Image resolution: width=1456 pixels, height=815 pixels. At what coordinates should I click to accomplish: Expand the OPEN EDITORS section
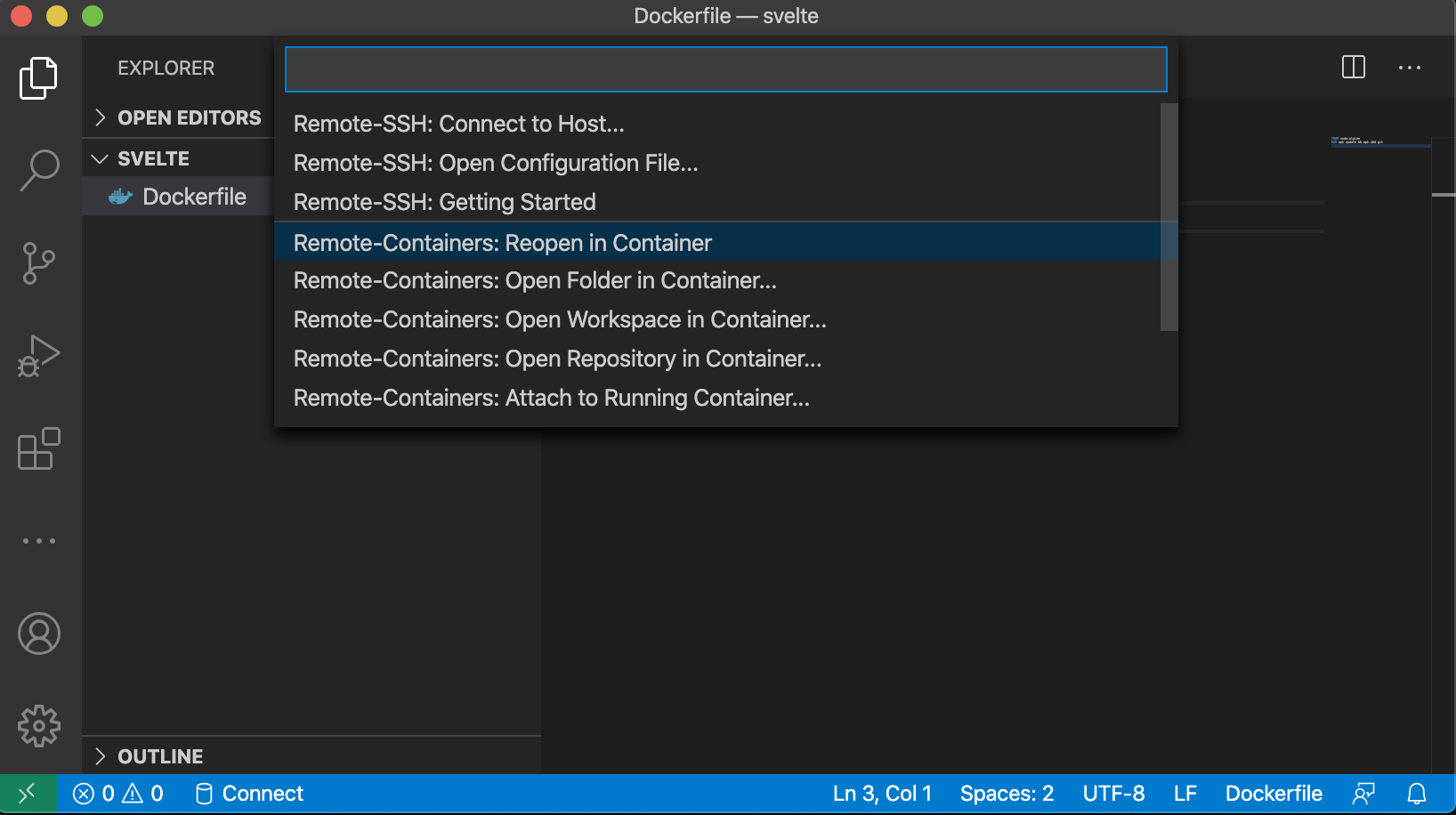click(x=178, y=117)
